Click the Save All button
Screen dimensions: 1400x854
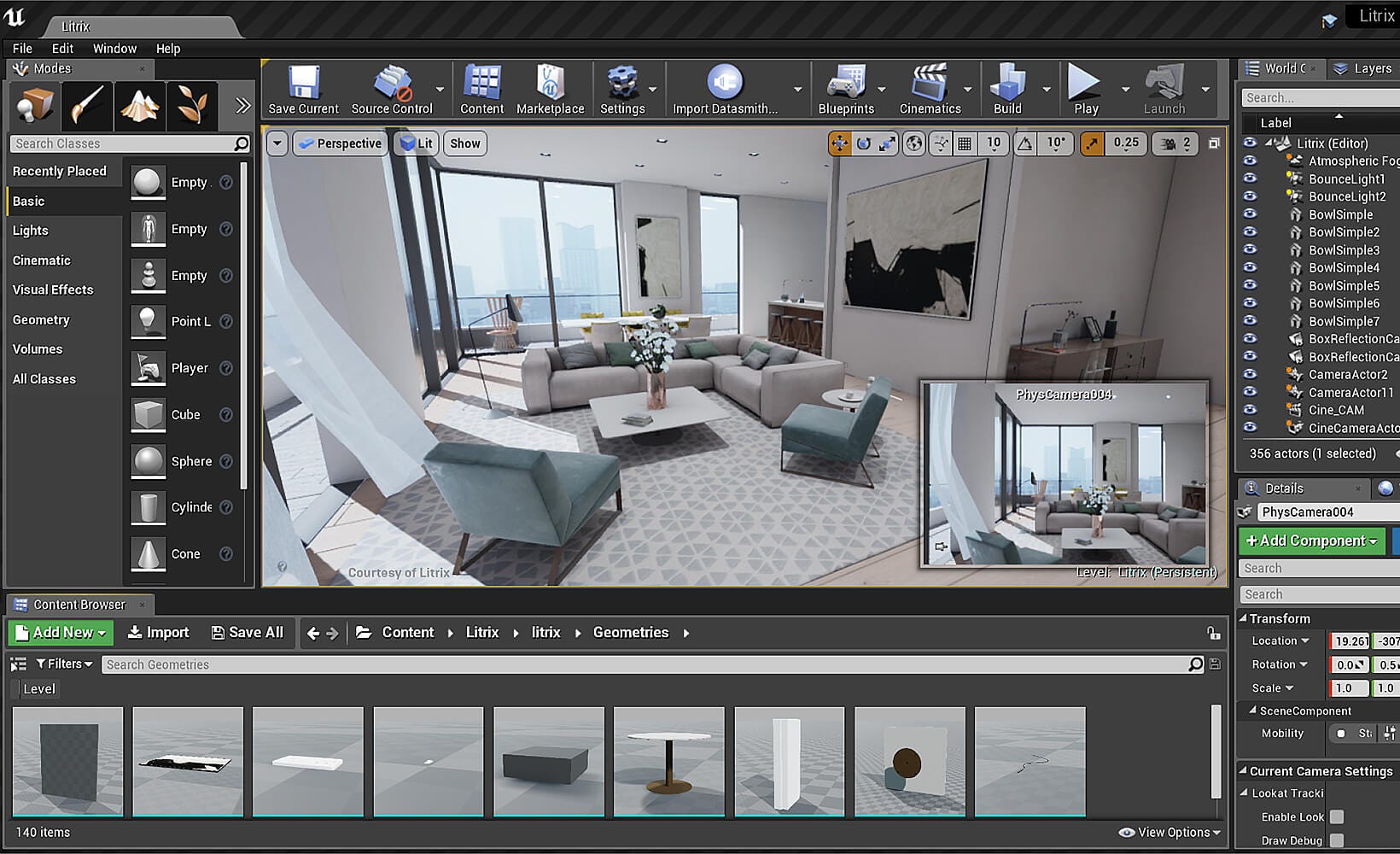point(248,632)
